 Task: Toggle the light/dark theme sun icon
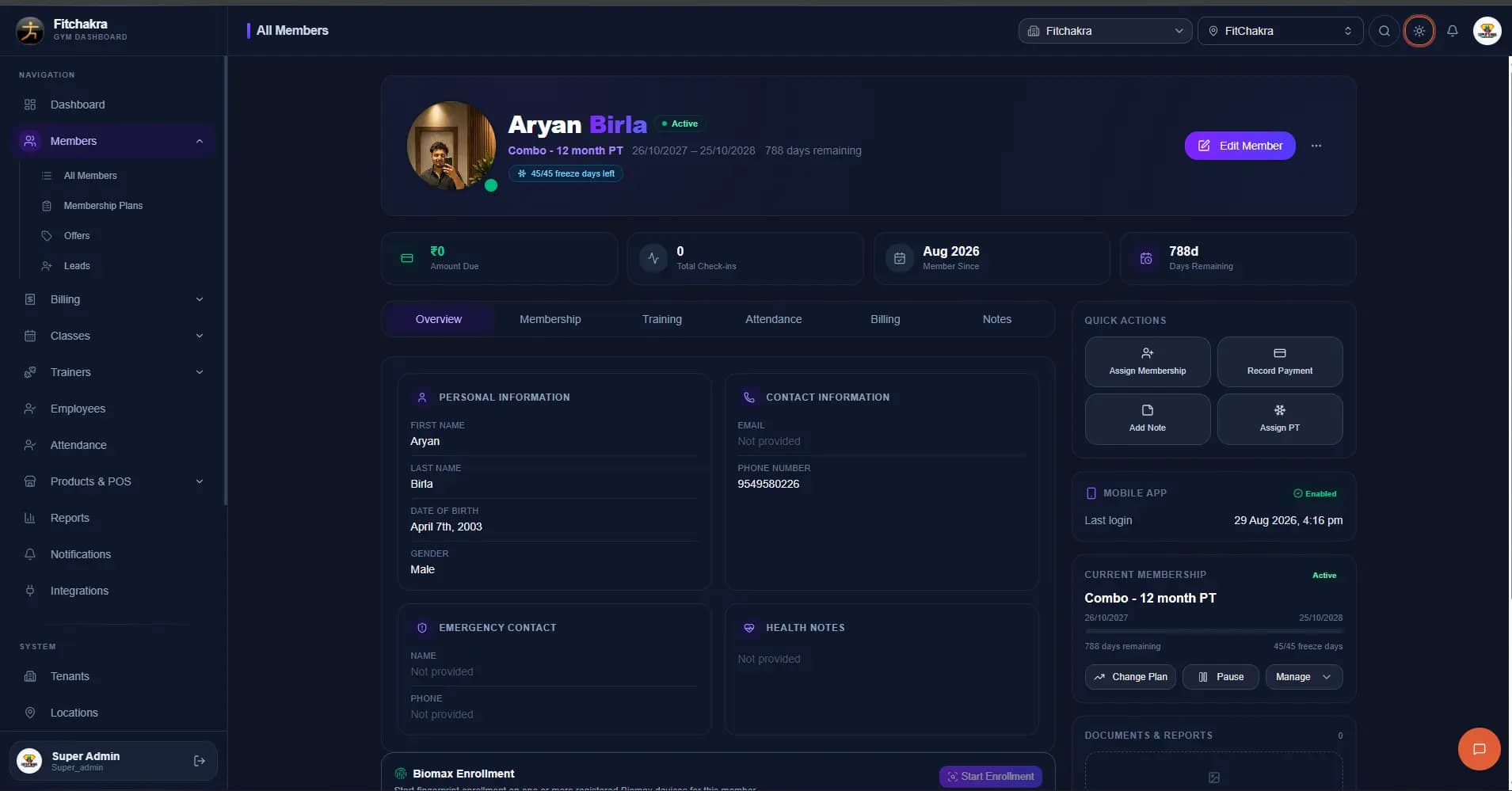pyautogui.click(x=1419, y=31)
